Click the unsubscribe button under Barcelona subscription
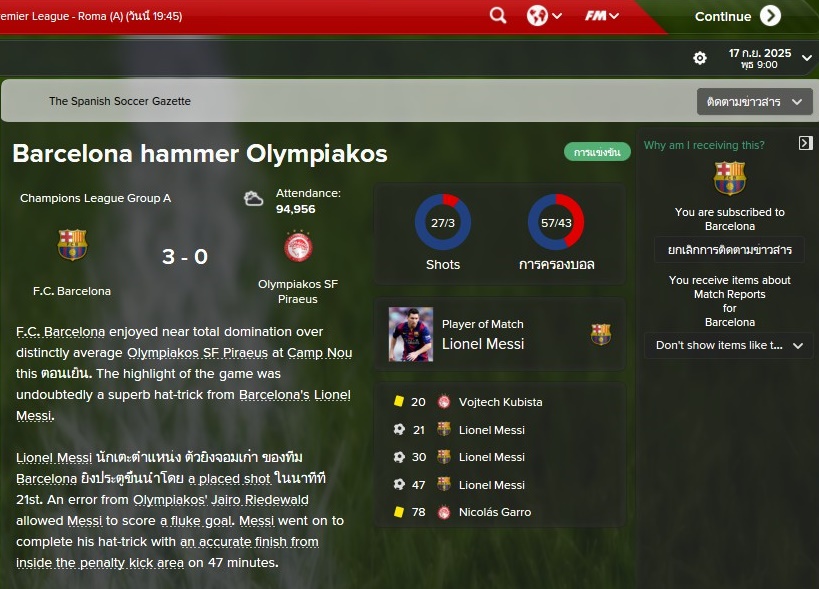 pyautogui.click(x=730, y=250)
